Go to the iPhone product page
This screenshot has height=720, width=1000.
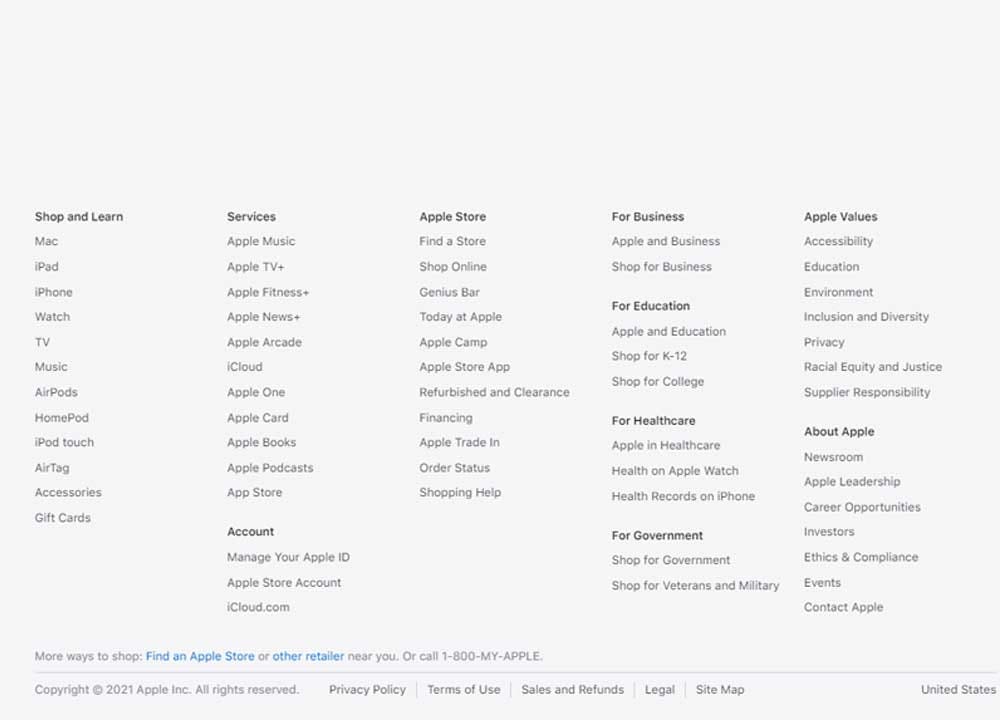53,292
